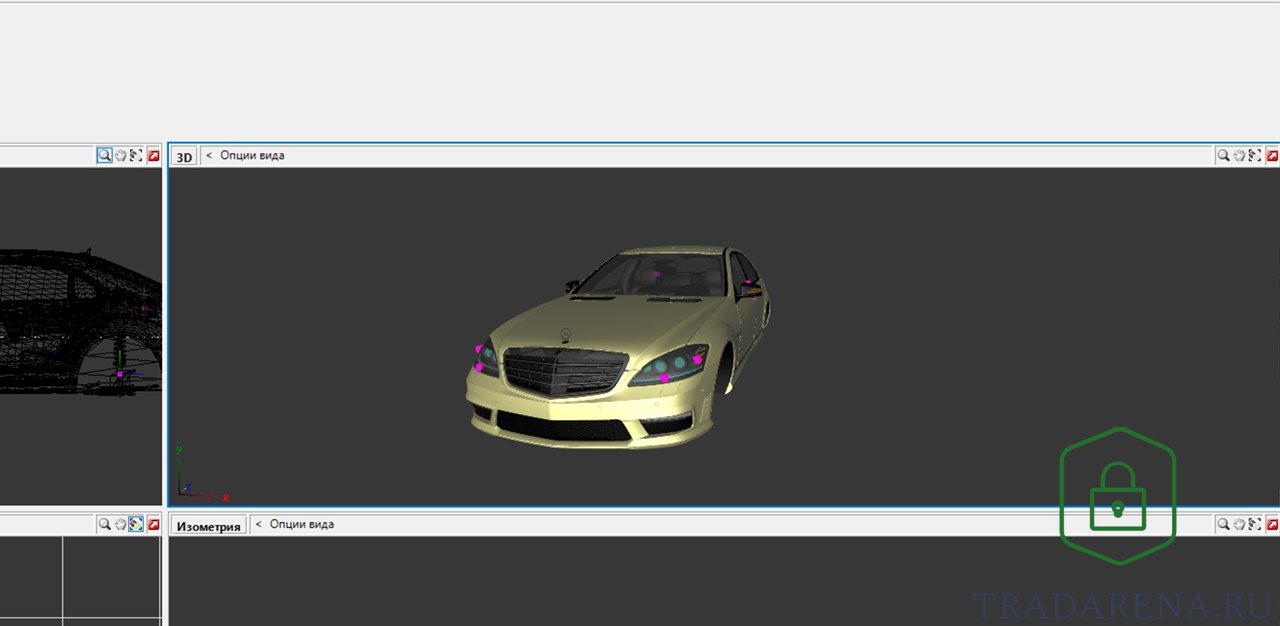Viewport: 1280px width, 626px height.
Task: Select pan hand tool in the Изометрия viewport header
Action: click(1239, 524)
